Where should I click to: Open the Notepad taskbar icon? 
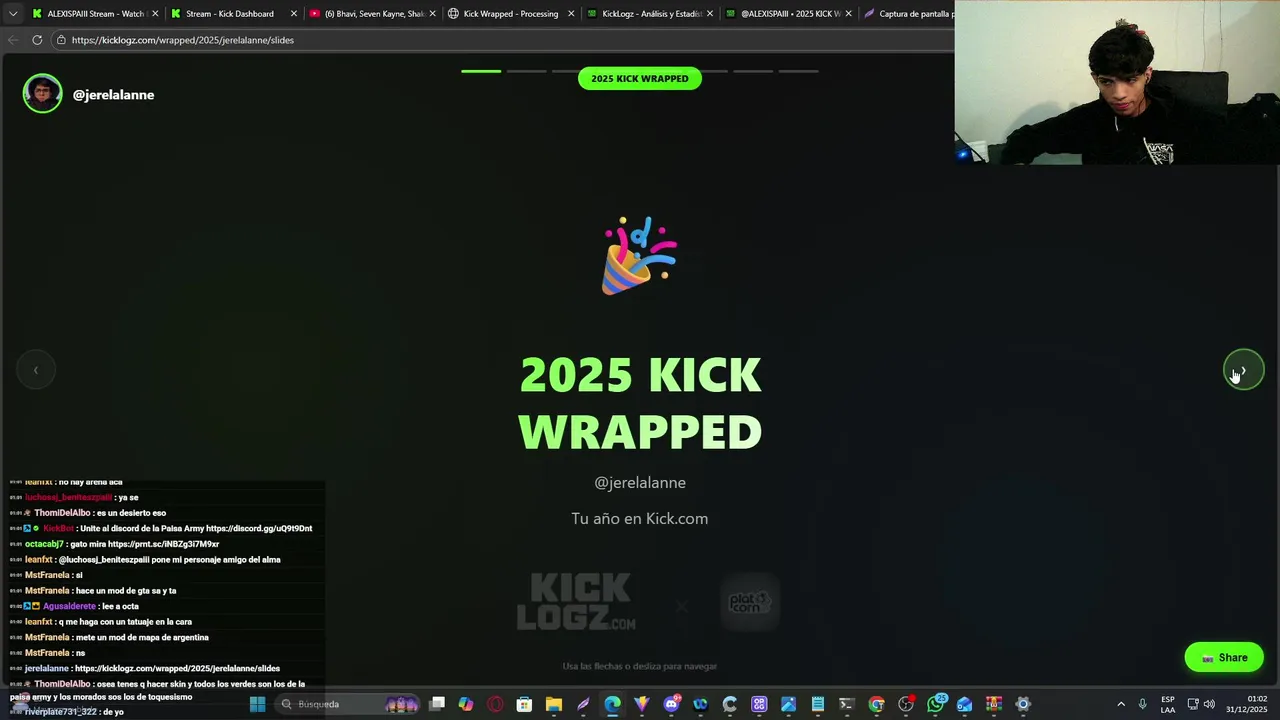pos(817,704)
